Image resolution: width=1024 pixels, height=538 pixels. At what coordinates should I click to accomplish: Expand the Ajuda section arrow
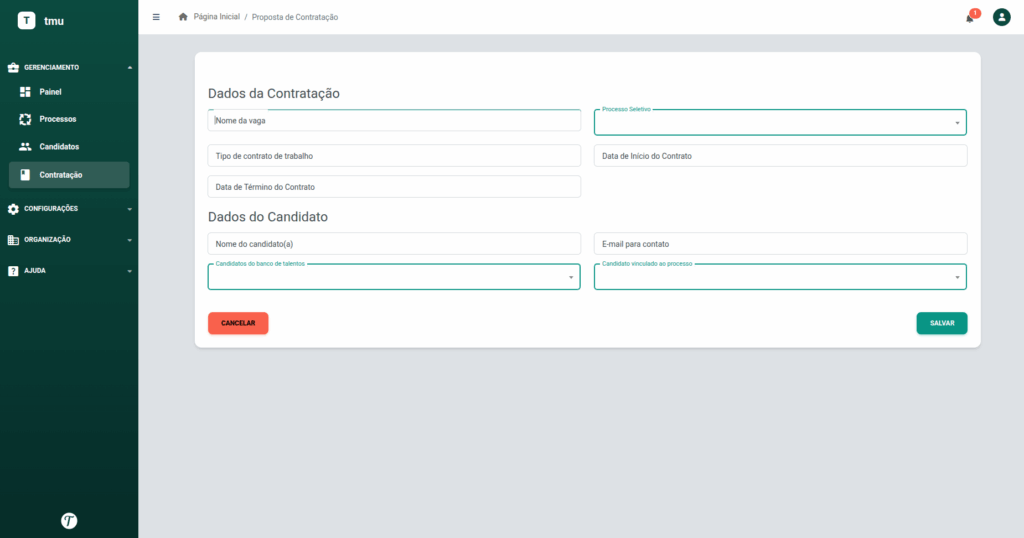129,271
